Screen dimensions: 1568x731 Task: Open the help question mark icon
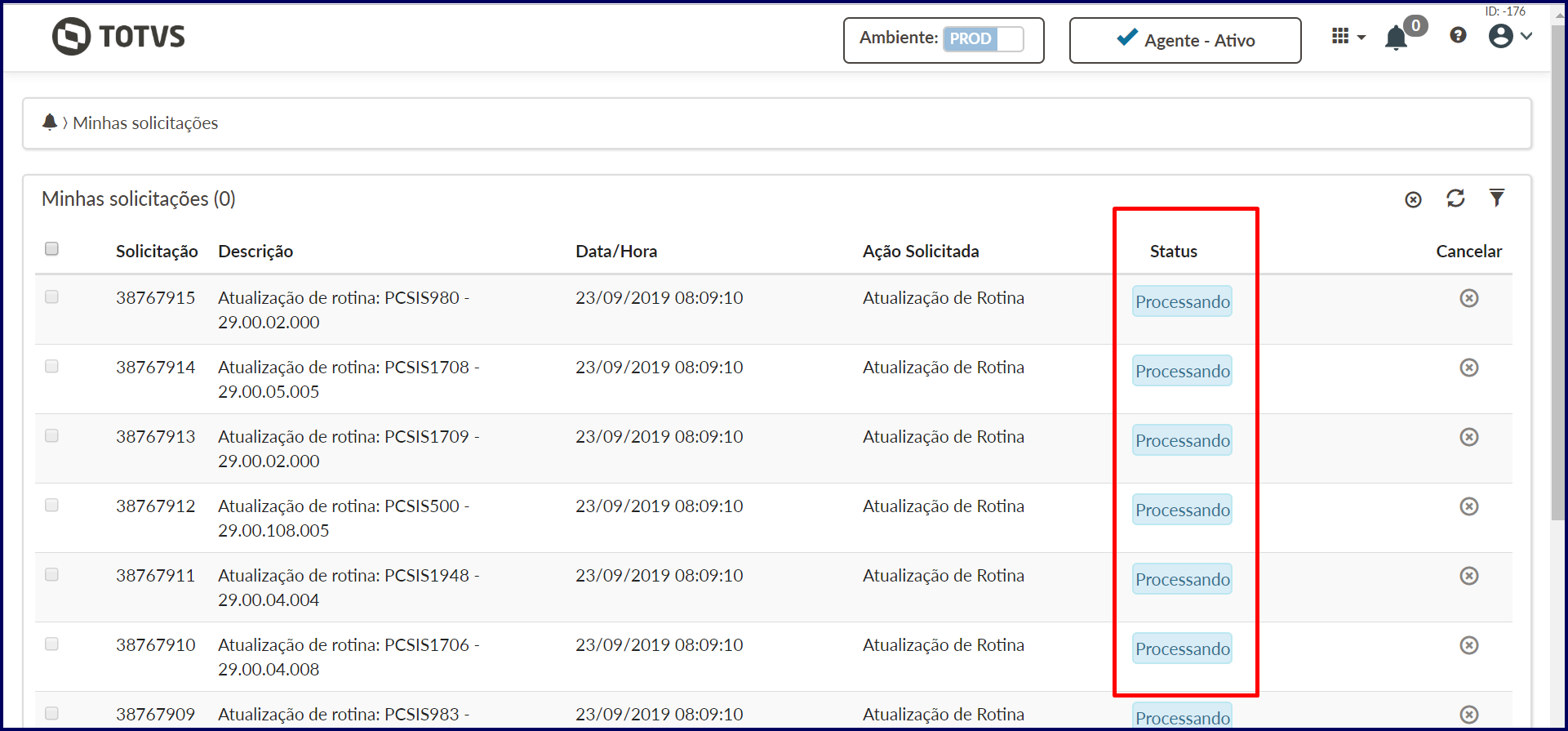(1458, 36)
